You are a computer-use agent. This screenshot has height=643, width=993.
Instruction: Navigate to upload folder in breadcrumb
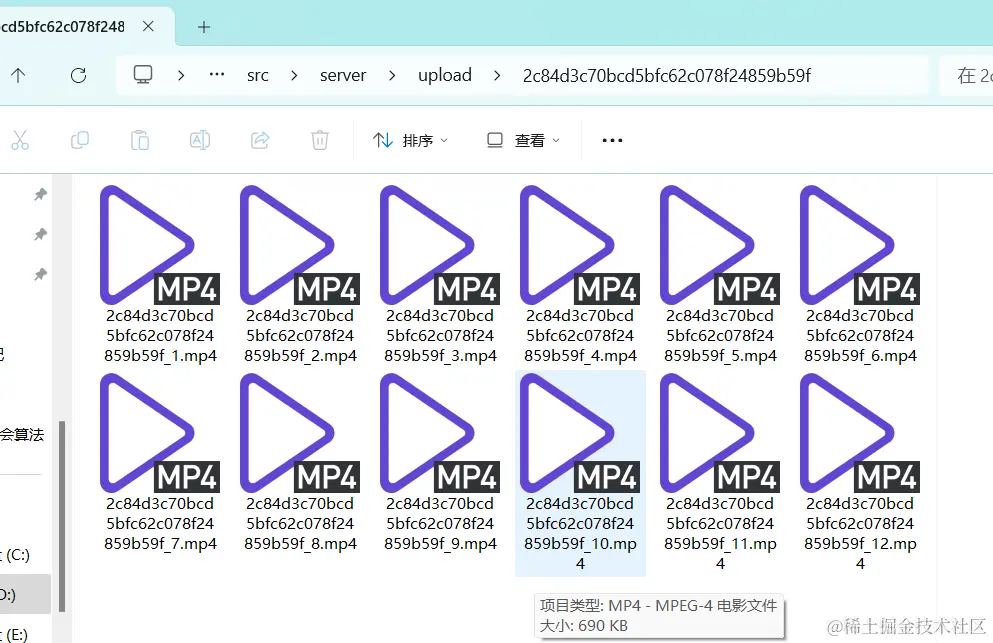445,75
